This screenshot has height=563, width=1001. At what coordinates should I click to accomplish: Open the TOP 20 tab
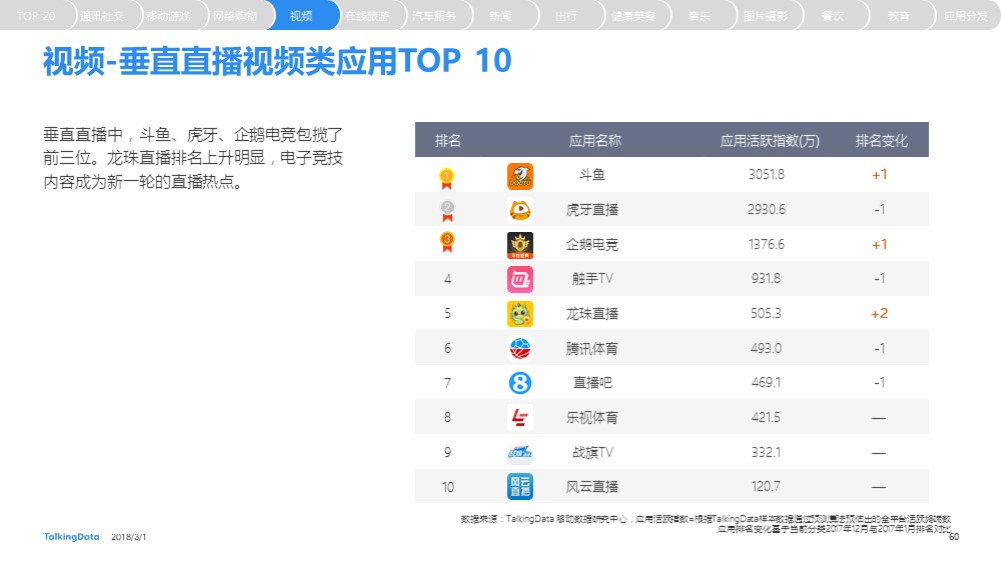click(x=36, y=15)
